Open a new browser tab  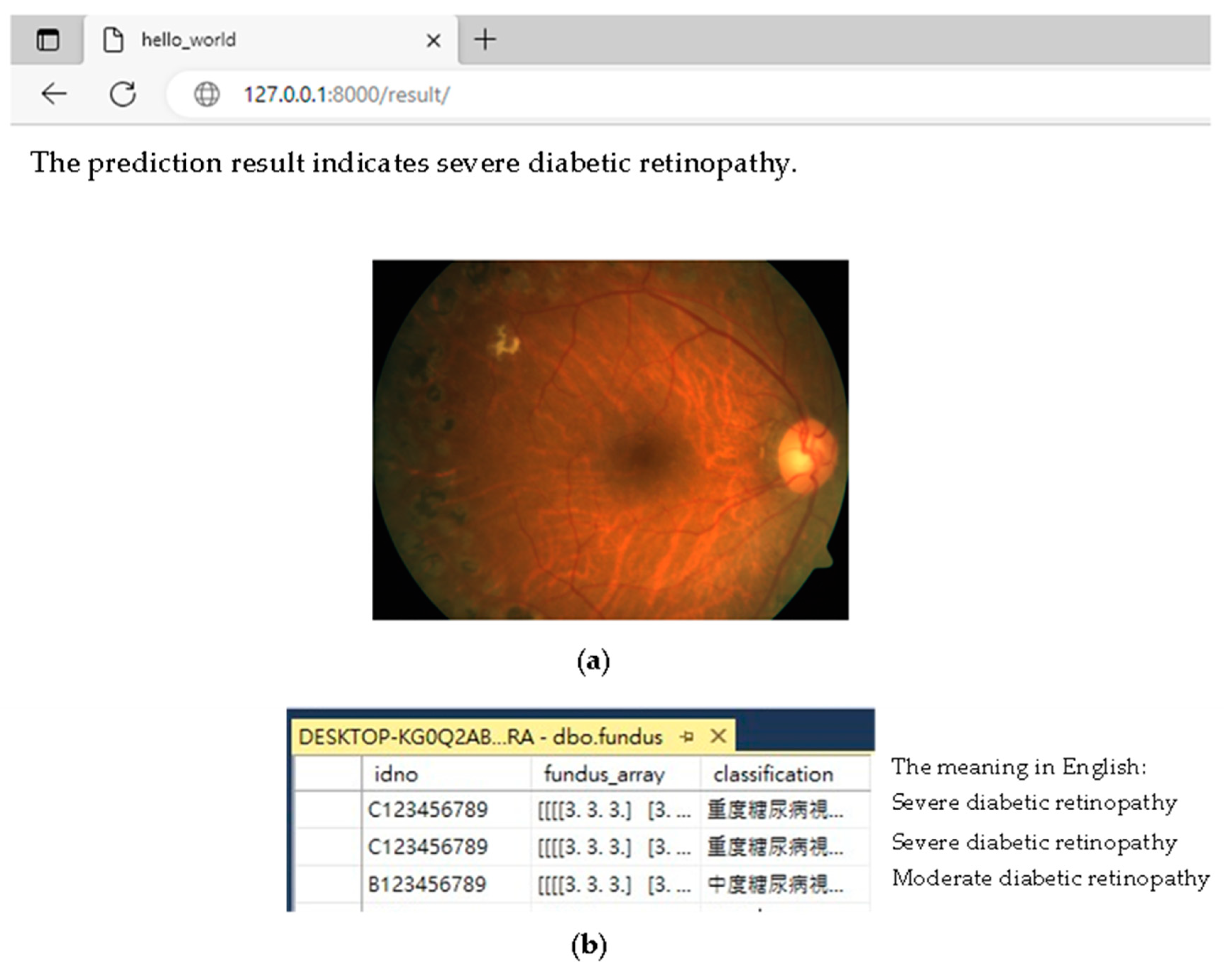point(485,40)
